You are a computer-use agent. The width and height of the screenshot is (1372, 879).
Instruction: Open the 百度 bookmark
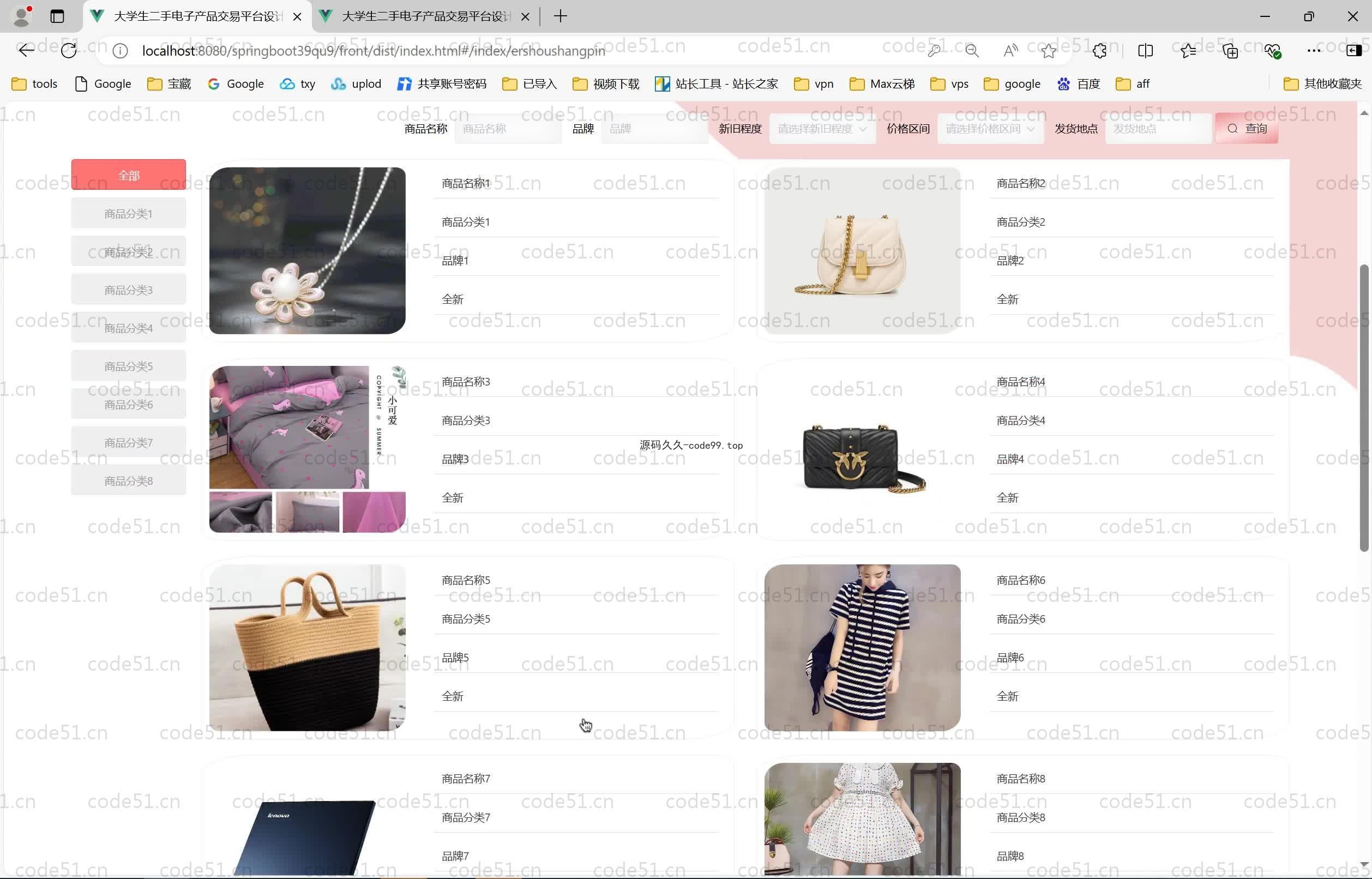click(x=1079, y=84)
